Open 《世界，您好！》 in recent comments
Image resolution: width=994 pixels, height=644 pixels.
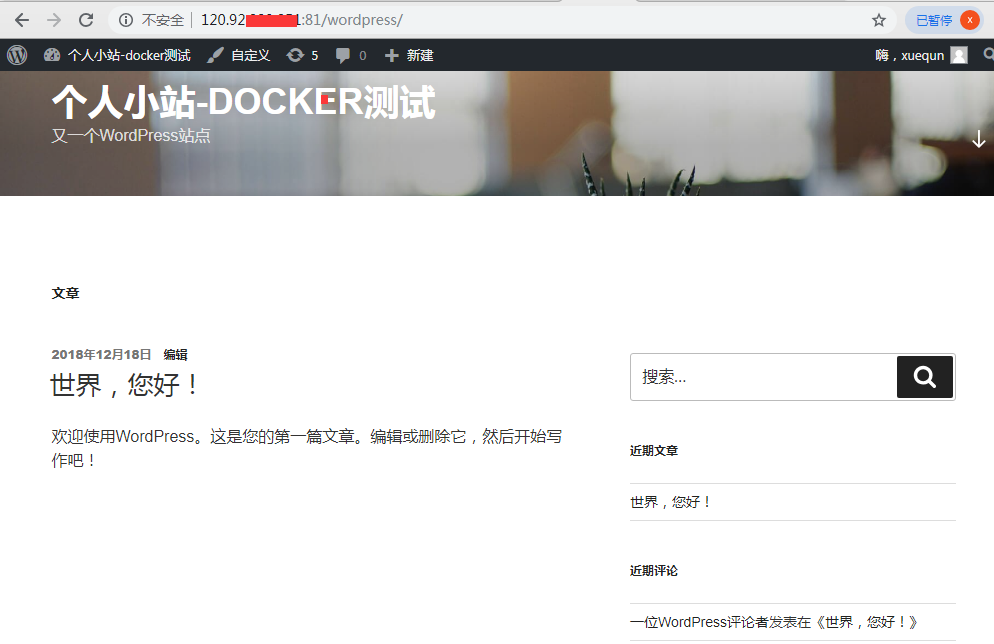click(x=865, y=622)
